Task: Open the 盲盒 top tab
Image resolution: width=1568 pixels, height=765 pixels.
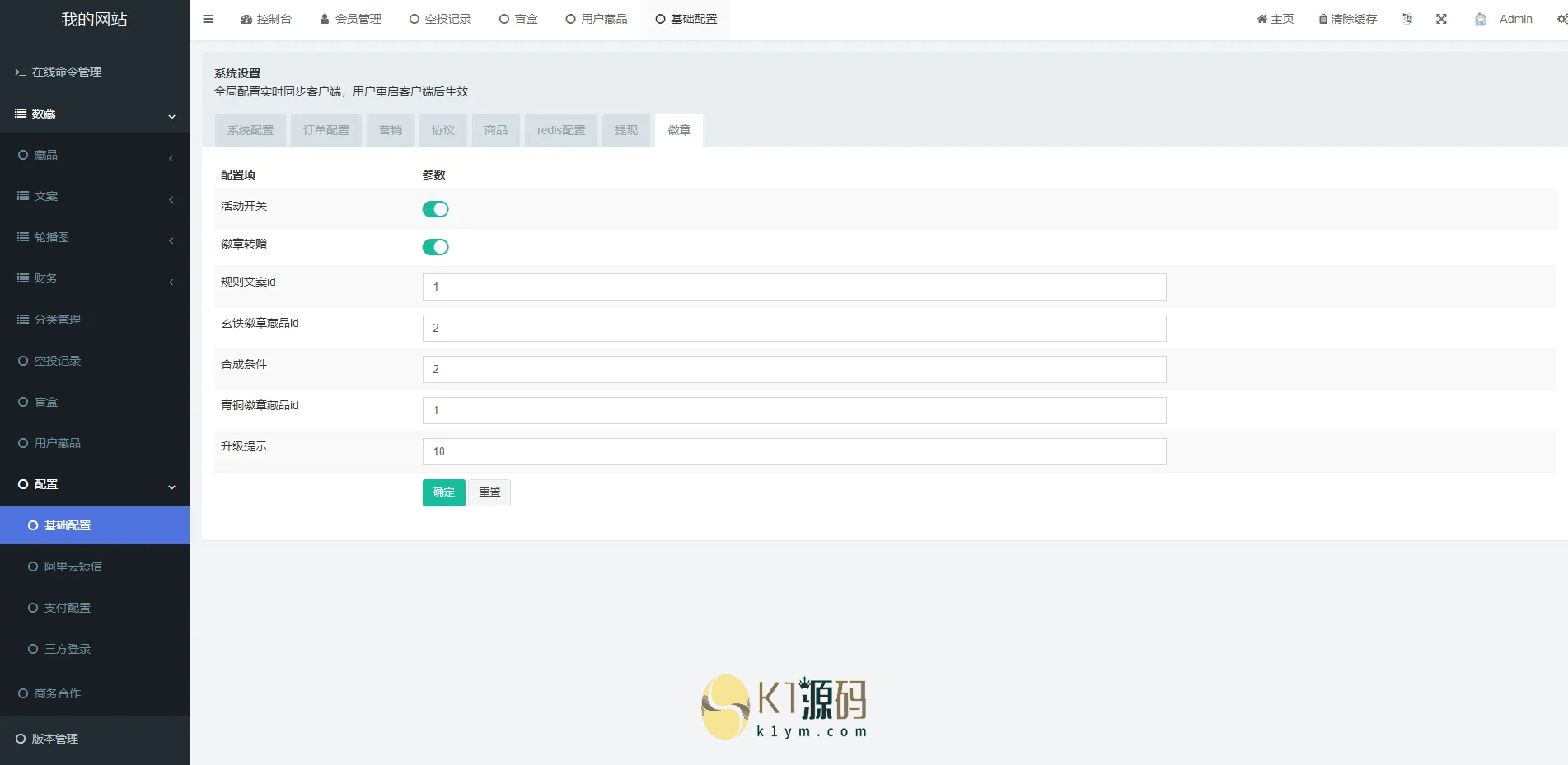Action: click(518, 19)
